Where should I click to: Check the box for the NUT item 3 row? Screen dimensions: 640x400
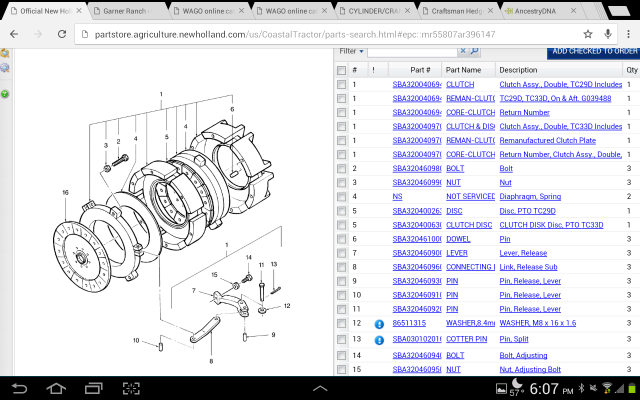click(x=341, y=182)
